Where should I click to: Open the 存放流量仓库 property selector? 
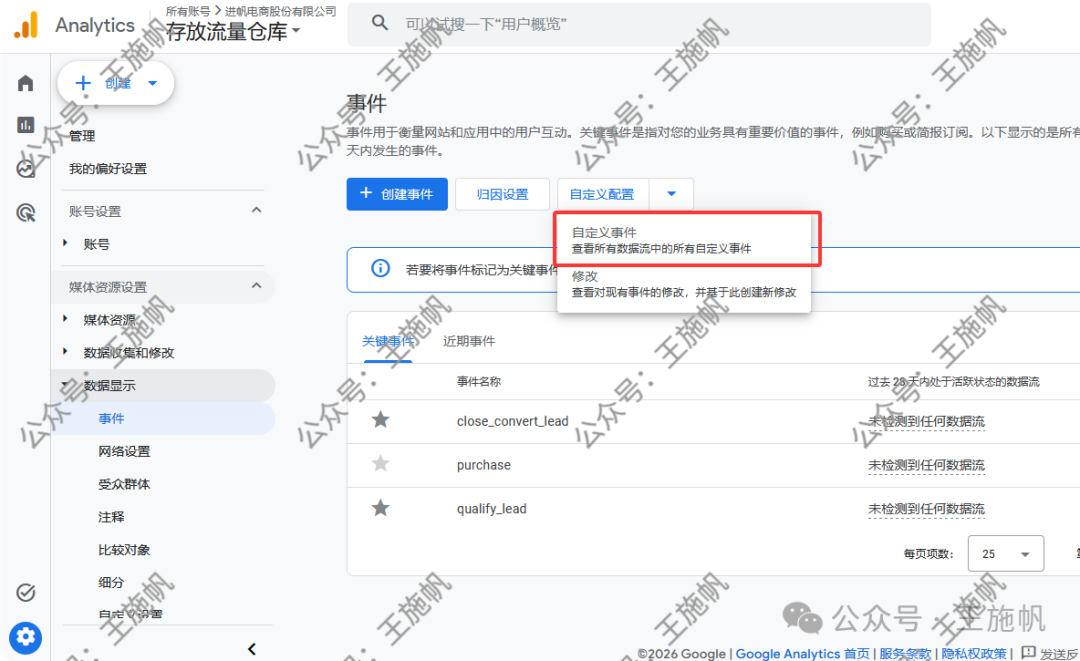[x=233, y=32]
